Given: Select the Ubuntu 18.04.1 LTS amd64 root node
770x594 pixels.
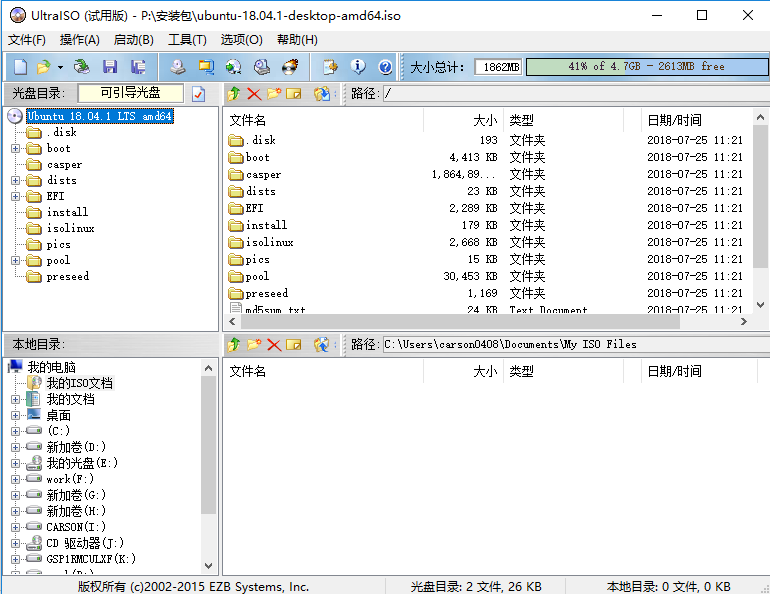Looking at the screenshot, I should click(x=100, y=116).
